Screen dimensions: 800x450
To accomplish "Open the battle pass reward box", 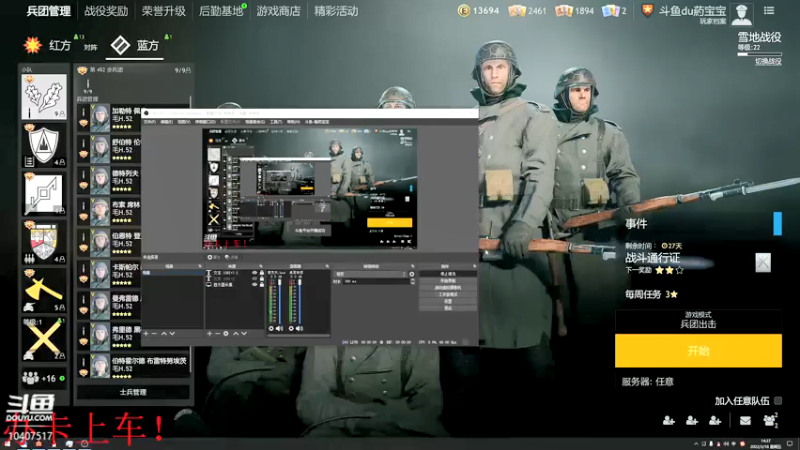I will [x=763, y=263].
